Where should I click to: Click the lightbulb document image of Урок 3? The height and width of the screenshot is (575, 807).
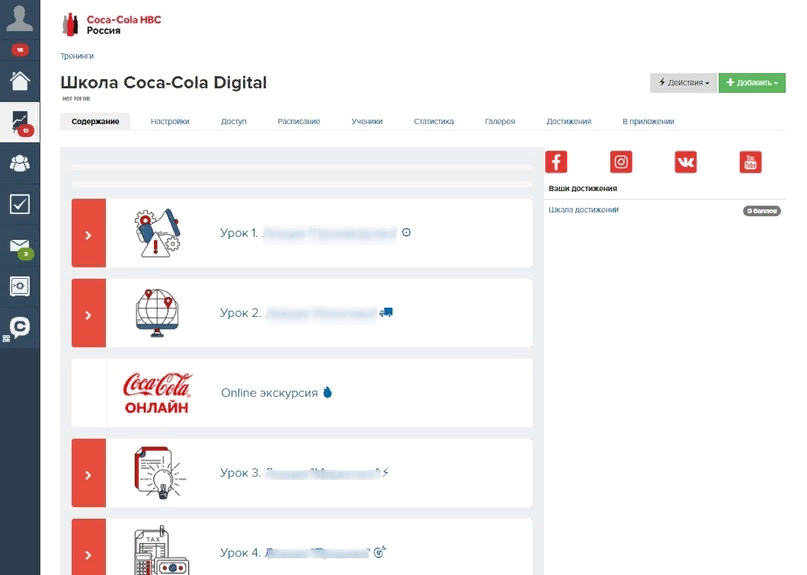point(160,473)
